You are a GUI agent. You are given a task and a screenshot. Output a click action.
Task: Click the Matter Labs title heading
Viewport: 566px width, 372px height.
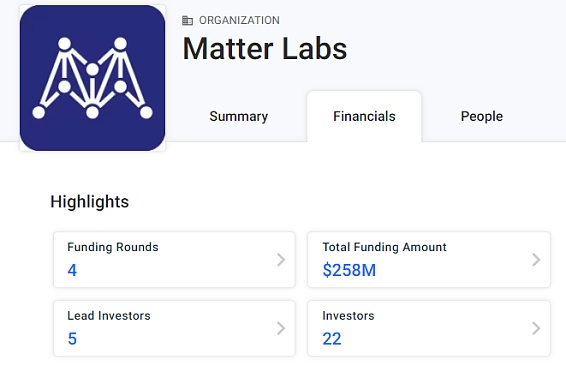tap(265, 49)
